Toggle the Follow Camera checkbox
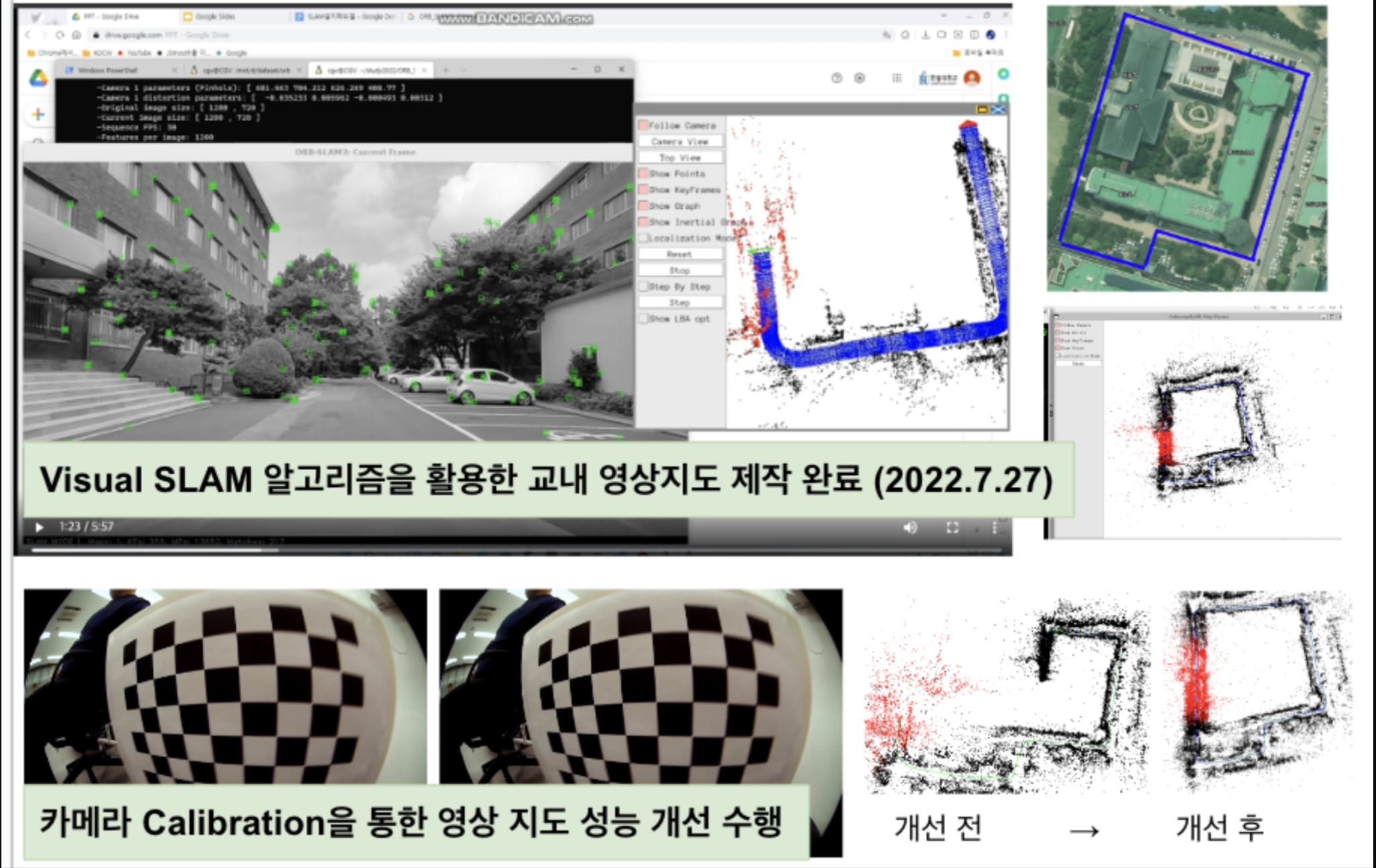 [643, 125]
